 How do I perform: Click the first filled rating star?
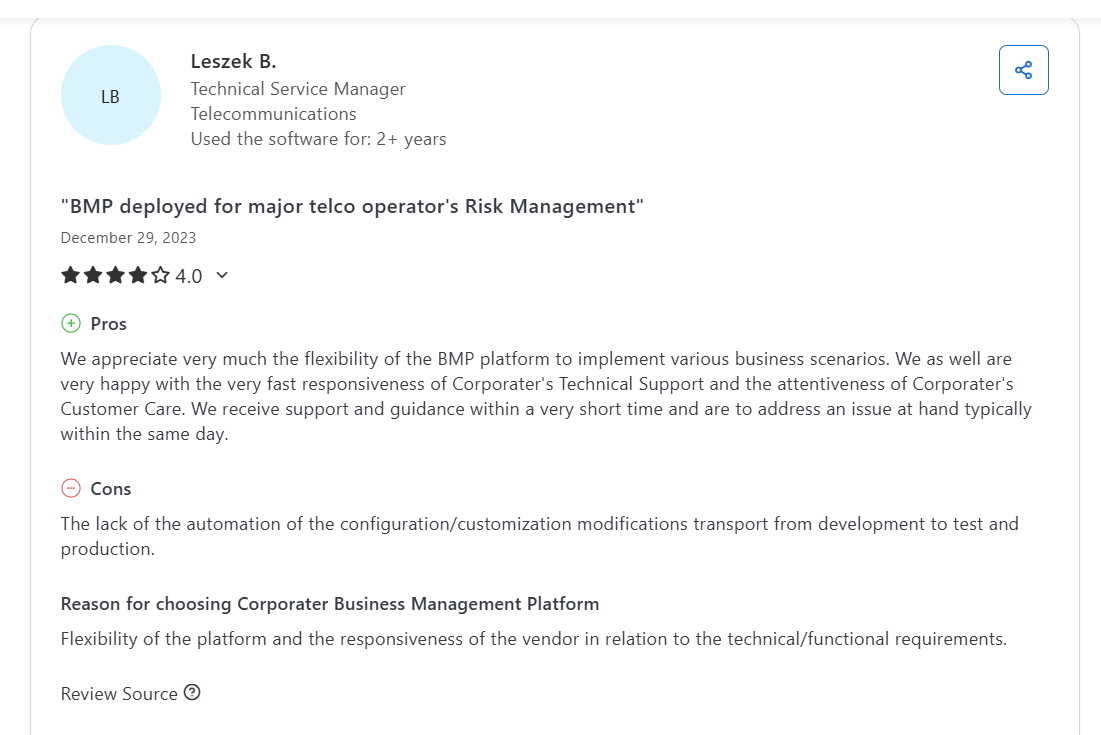coord(70,275)
